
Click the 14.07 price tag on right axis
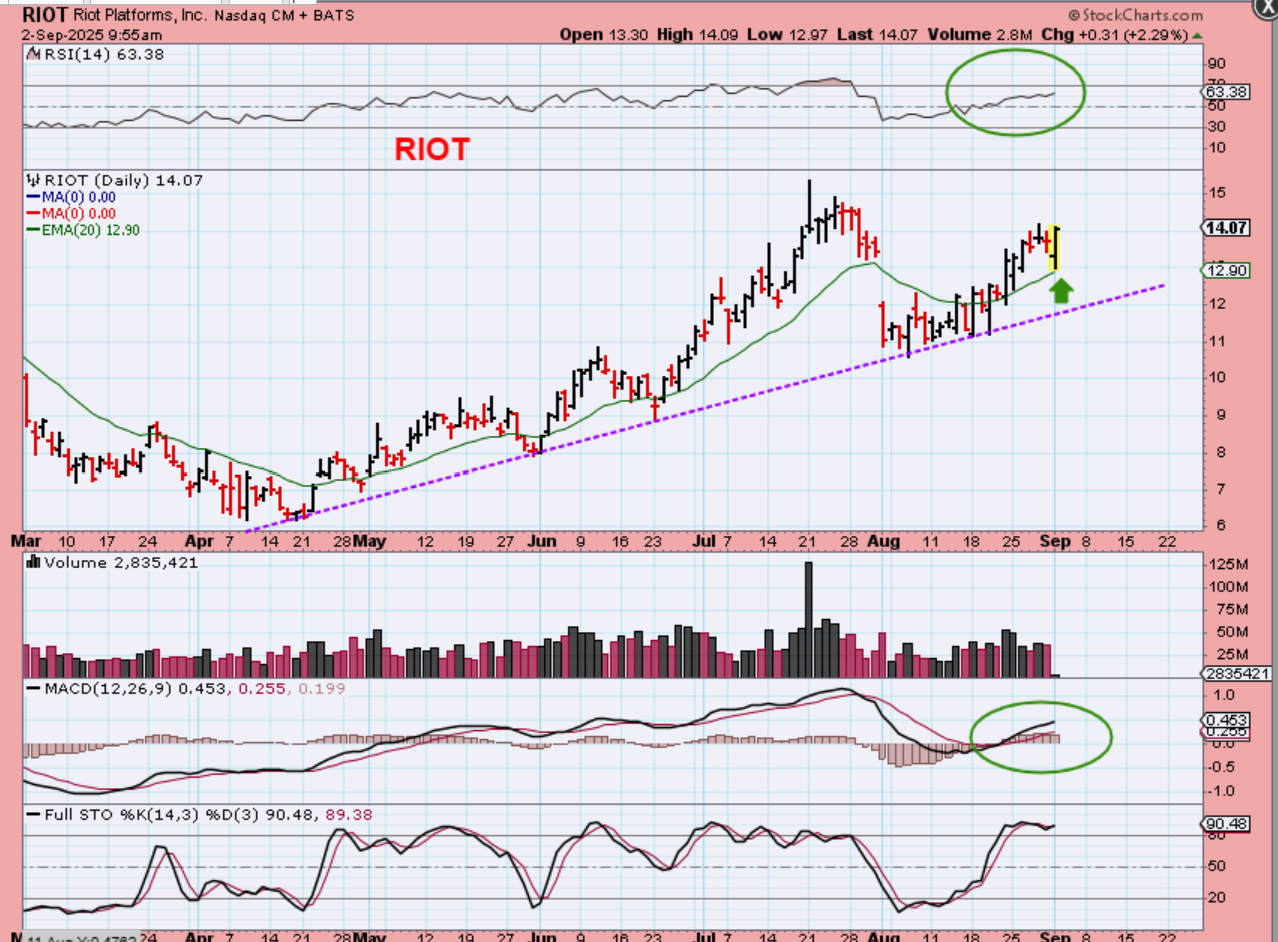click(1224, 227)
